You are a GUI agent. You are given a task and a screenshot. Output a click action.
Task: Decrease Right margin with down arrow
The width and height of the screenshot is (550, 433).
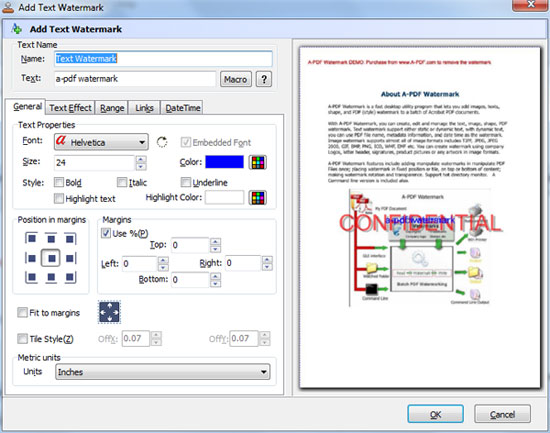267,267
